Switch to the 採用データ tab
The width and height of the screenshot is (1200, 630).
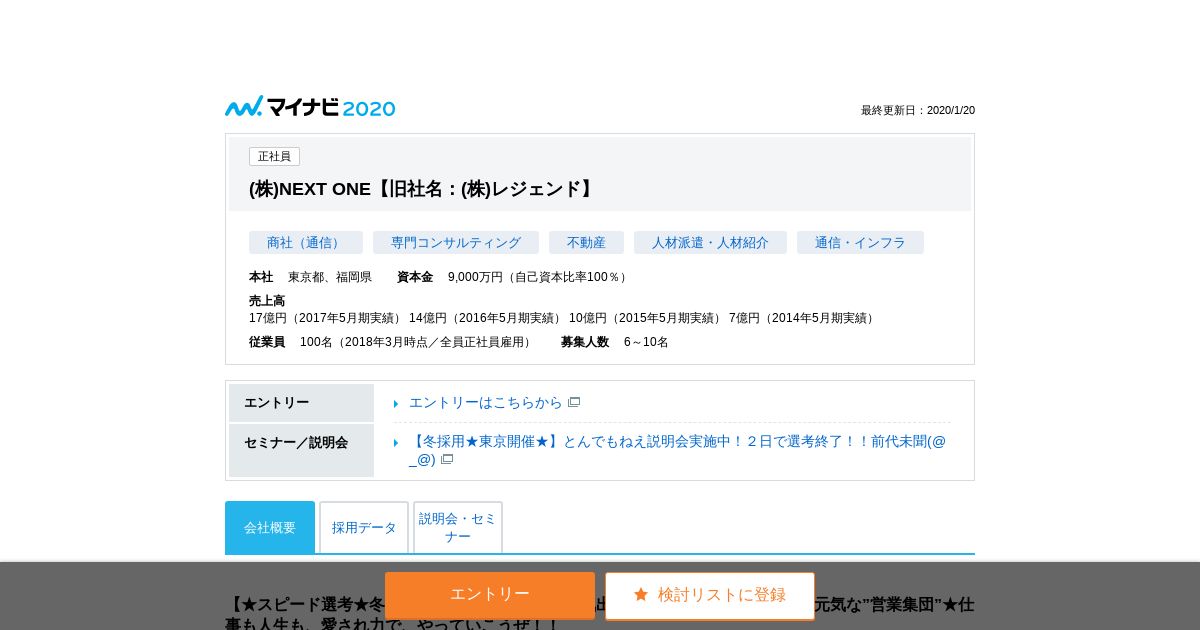point(364,527)
